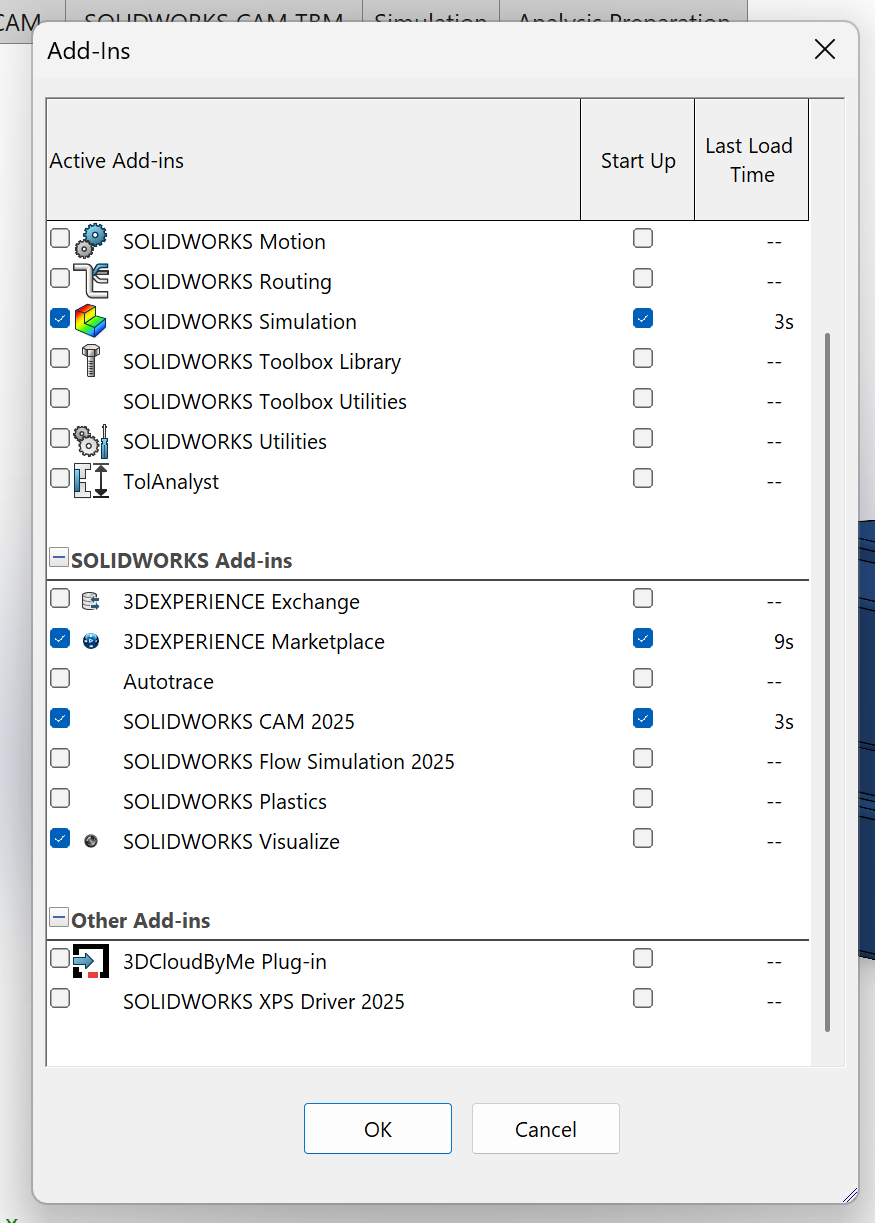Uncheck Start Up box for 3DEXPERIENCE Marketplace
The width and height of the screenshot is (875, 1223).
643,638
